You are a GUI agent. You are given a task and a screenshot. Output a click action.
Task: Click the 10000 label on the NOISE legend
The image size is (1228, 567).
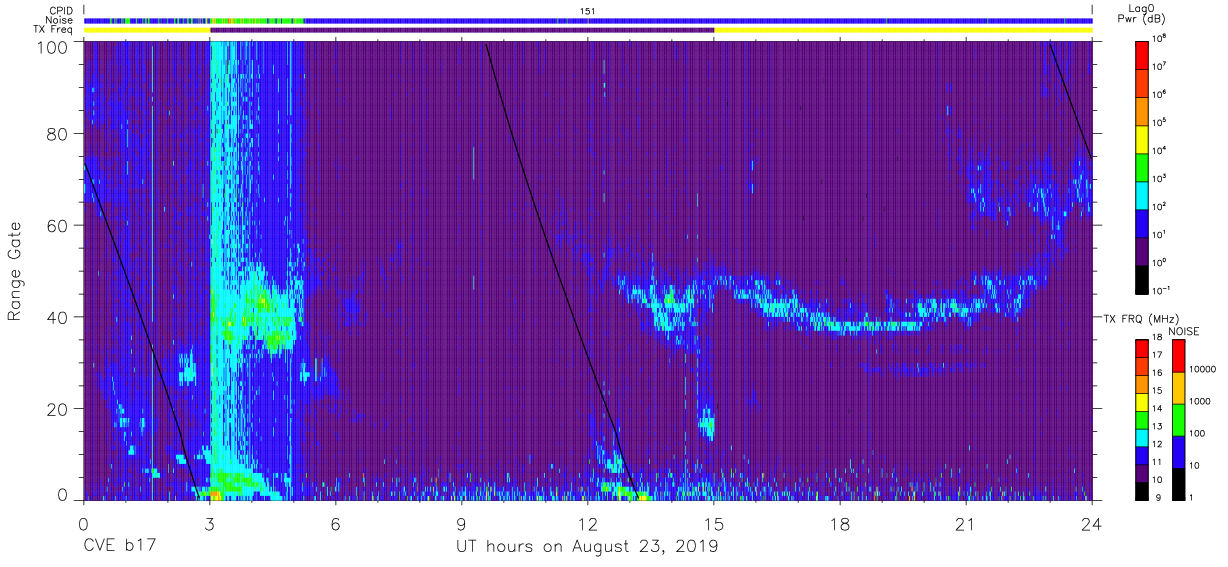[1204, 370]
